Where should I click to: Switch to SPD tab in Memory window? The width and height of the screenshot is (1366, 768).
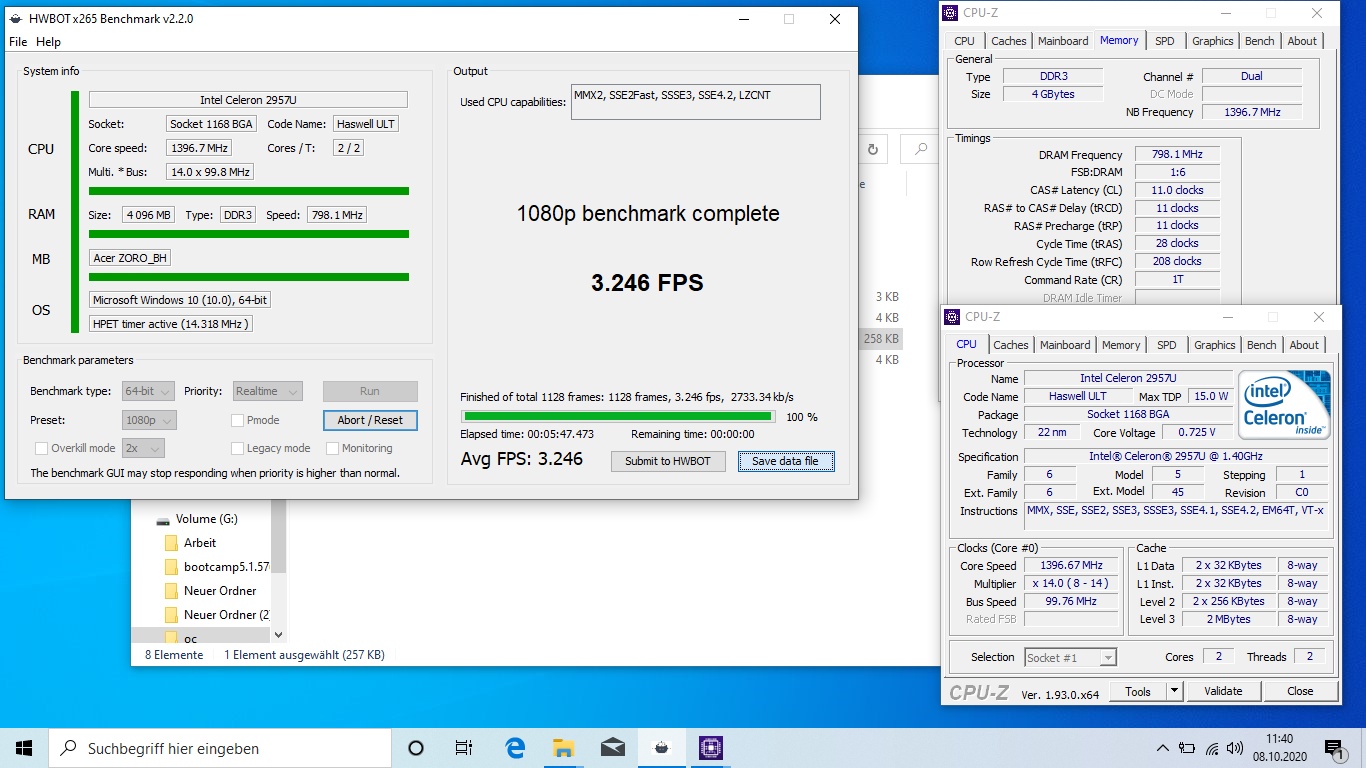click(1164, 41)
